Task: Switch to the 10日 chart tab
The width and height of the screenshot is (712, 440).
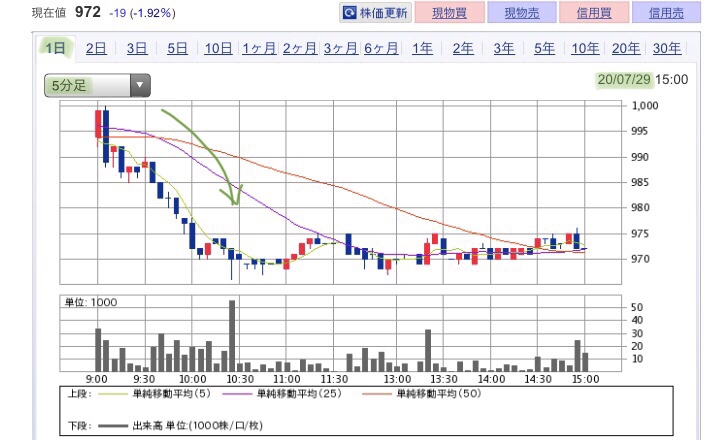Action: click(x=218, y=48)
